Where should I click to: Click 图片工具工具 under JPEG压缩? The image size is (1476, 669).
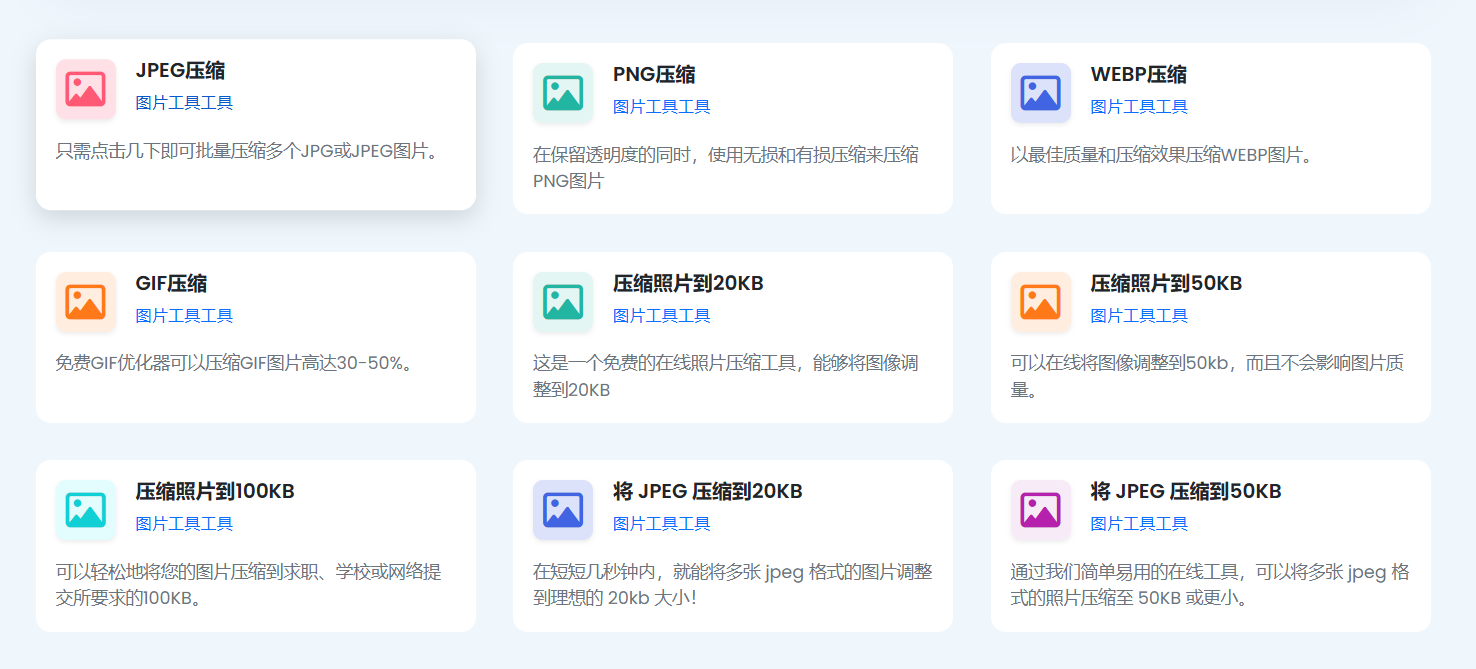click(183, 102)
